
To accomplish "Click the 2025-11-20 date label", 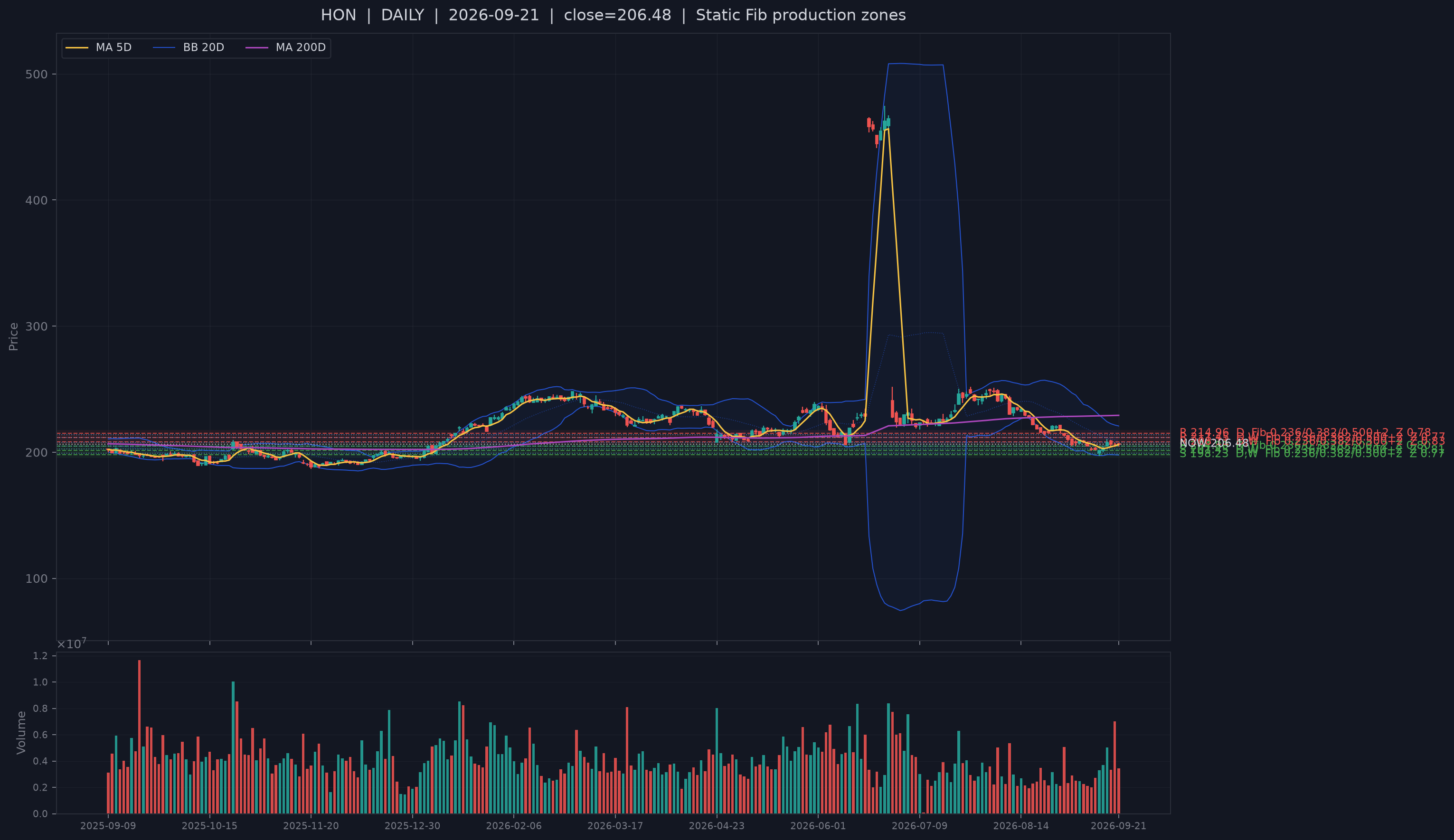I will [311, 826].
